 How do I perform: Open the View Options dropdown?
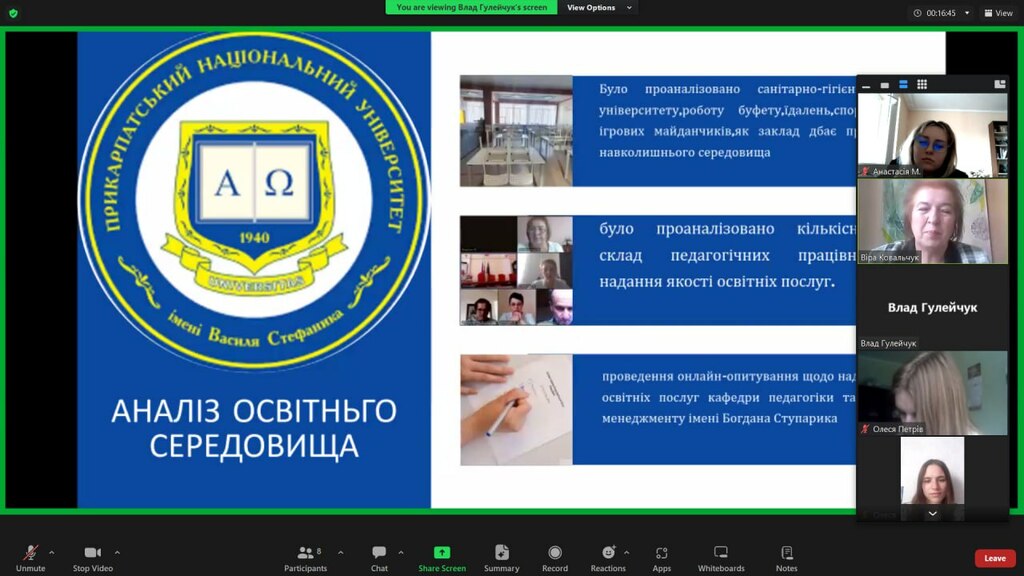599,8
